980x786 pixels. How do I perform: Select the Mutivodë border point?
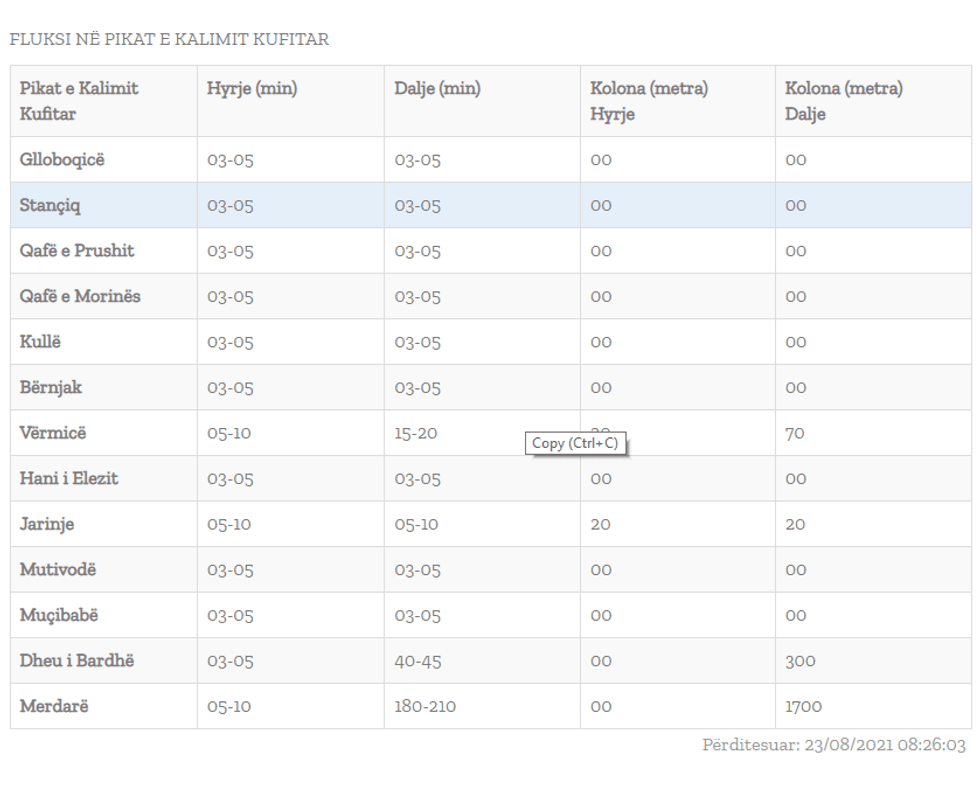pyautogui.click(x=58, y=569)
